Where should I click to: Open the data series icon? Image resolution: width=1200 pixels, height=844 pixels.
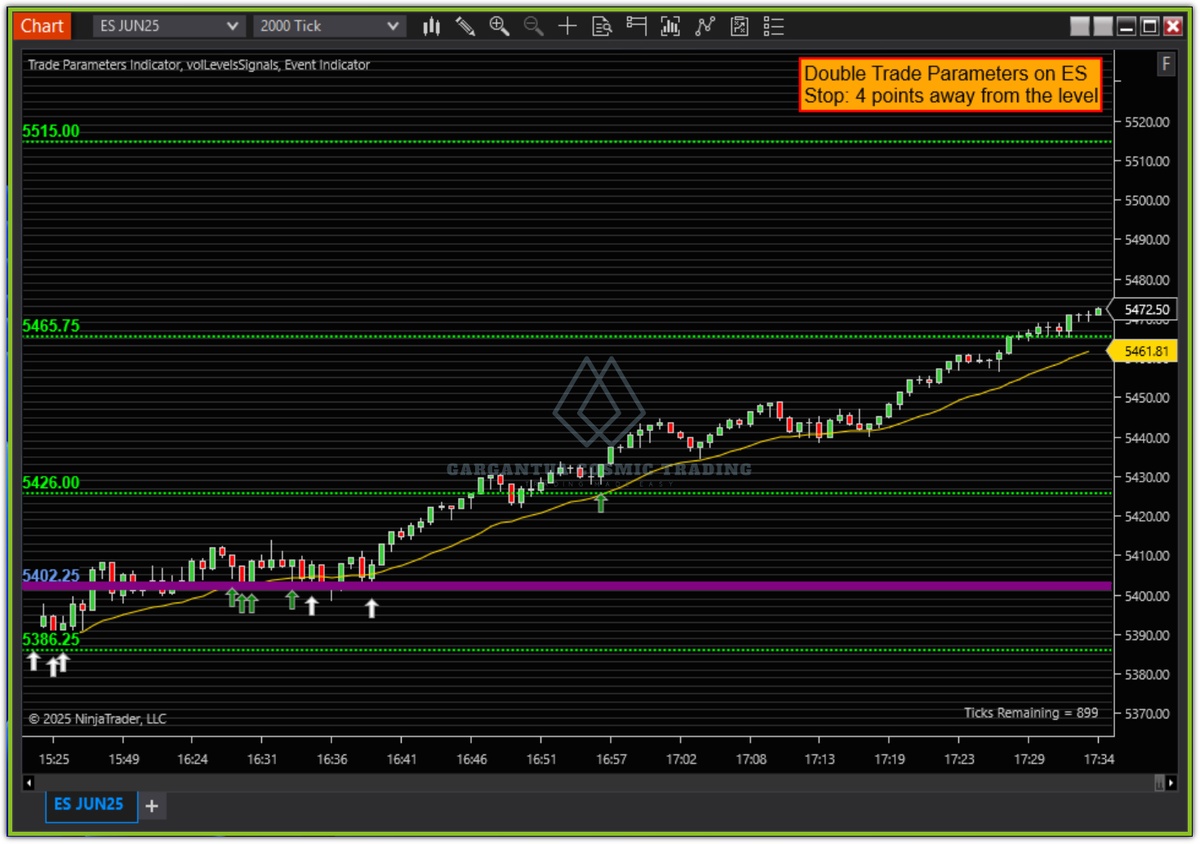click(x=670, y=27)
